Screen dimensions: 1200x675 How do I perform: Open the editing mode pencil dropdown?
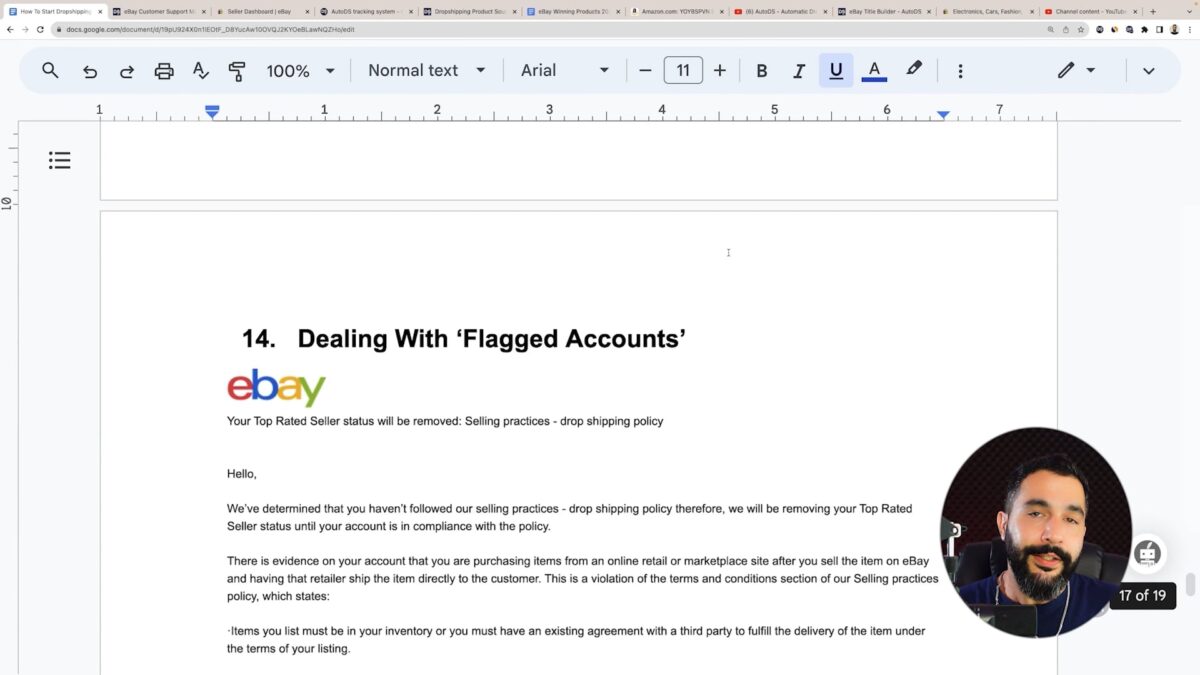coord(1076,71)
